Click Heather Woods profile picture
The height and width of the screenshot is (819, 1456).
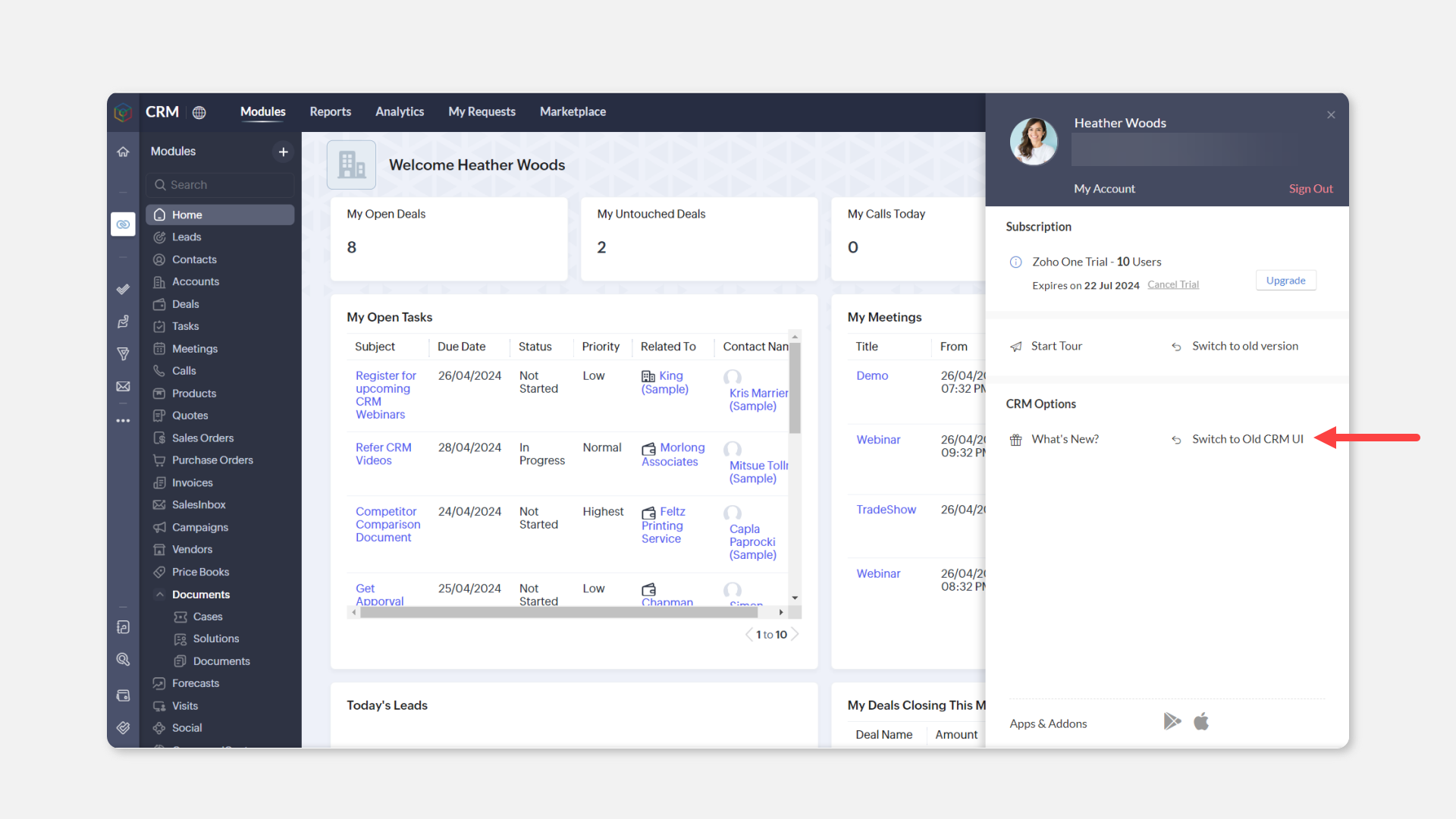(x=1033, y=142)
